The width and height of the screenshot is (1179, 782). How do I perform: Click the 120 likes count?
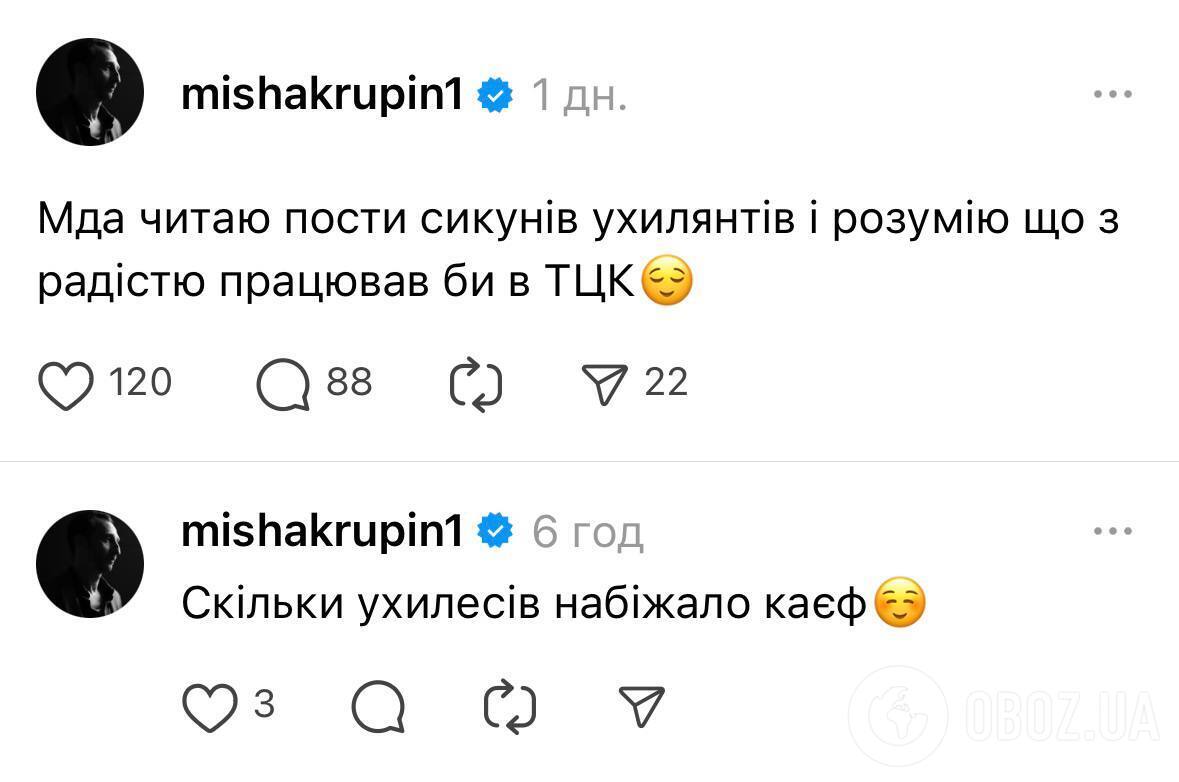tap(140, 383)
